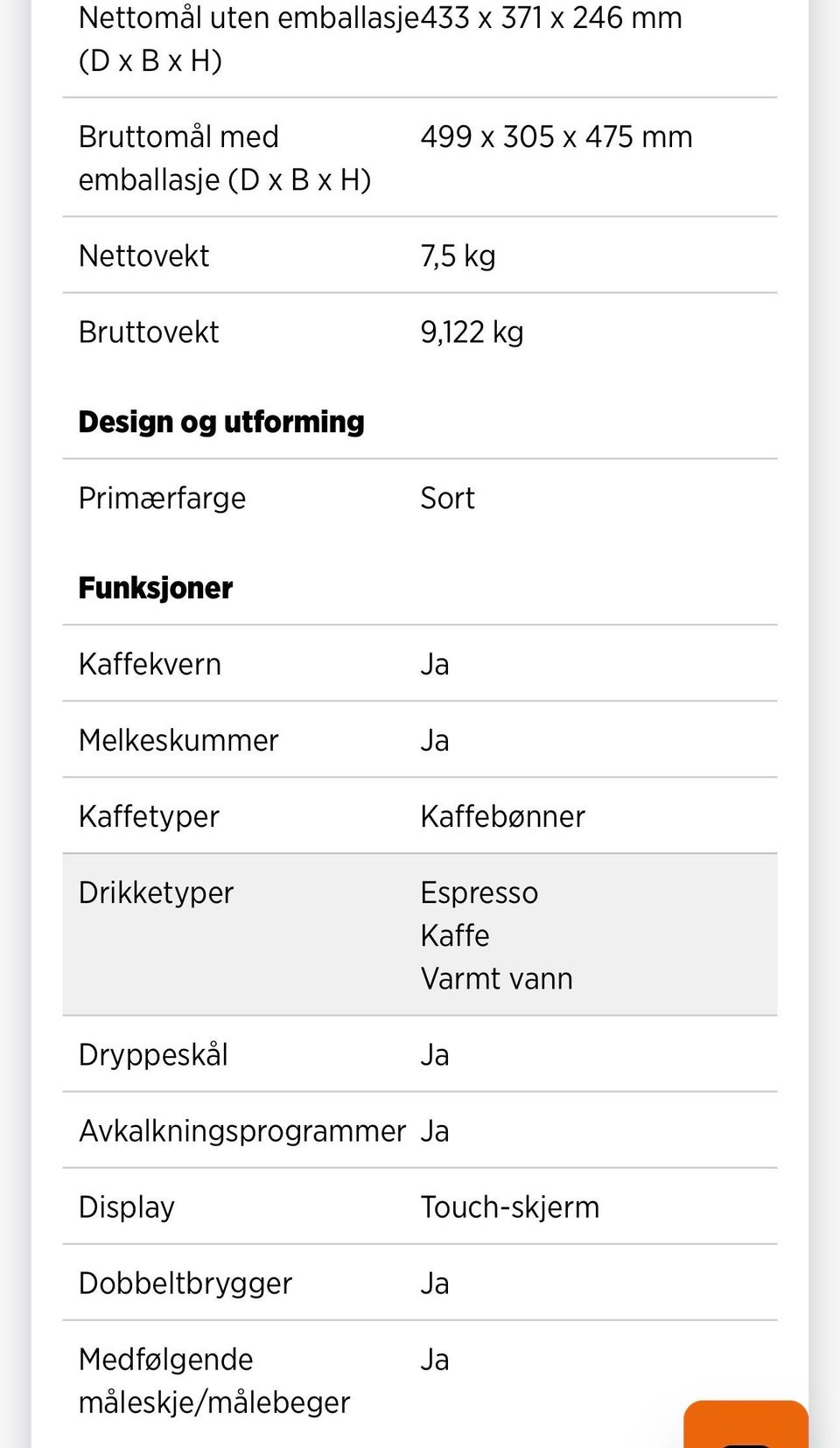Click the Sort color value
This screenshot has height=1448, width=840.
[x=447, y=499]
